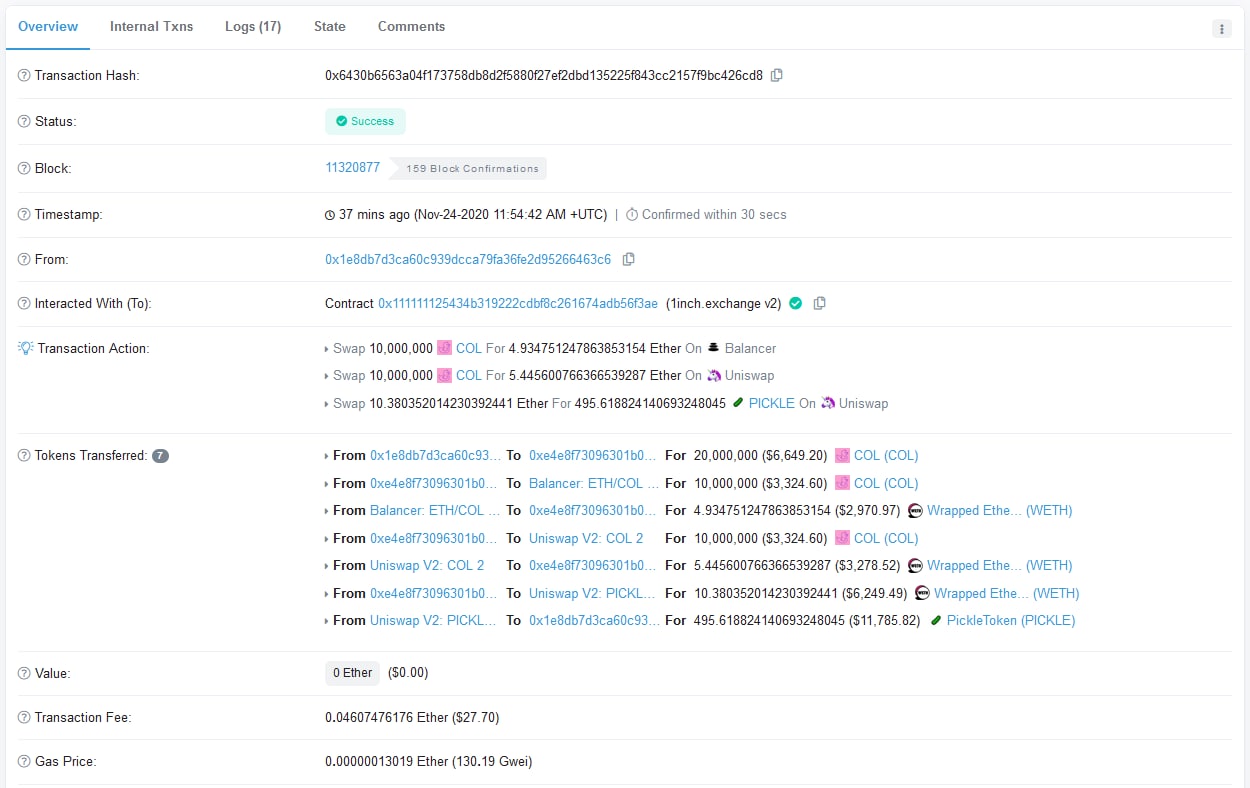This screenshot has height=788, width=1250.
Task: Click the transaction hash 0x6430b6563a04 text
Action: [x=544, y=75]
